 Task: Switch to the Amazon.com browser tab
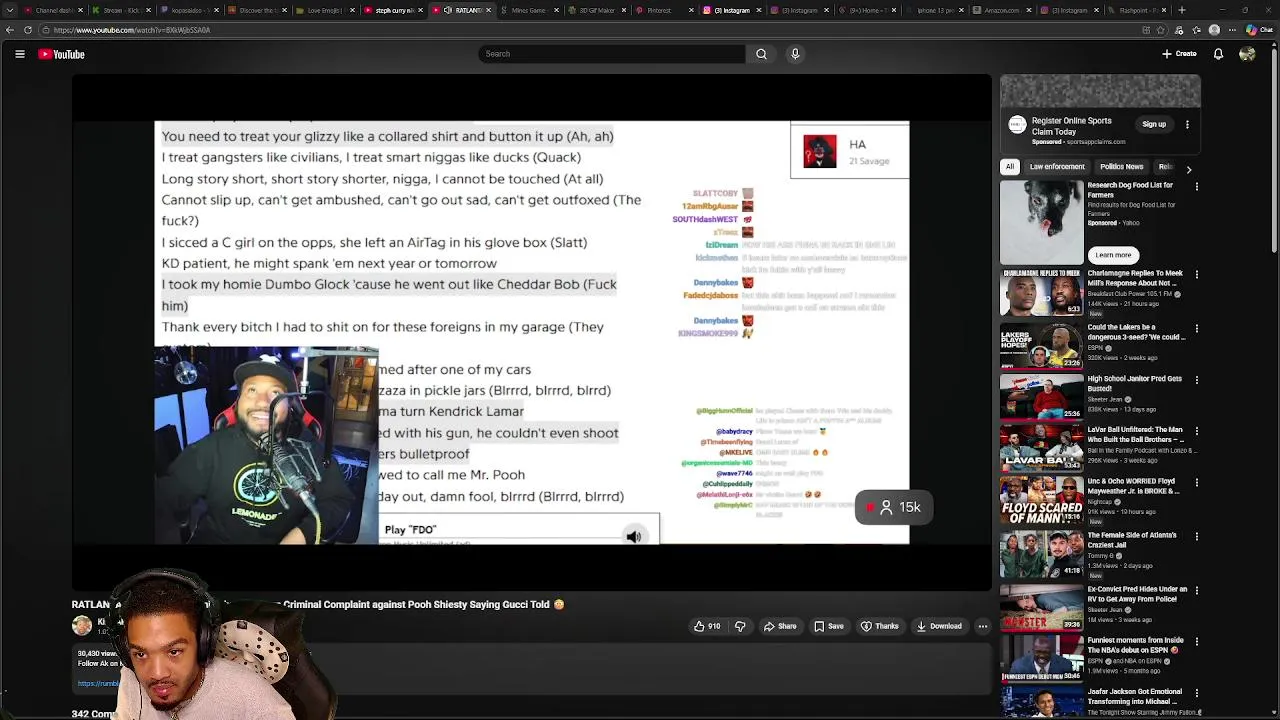point(1000,10)
